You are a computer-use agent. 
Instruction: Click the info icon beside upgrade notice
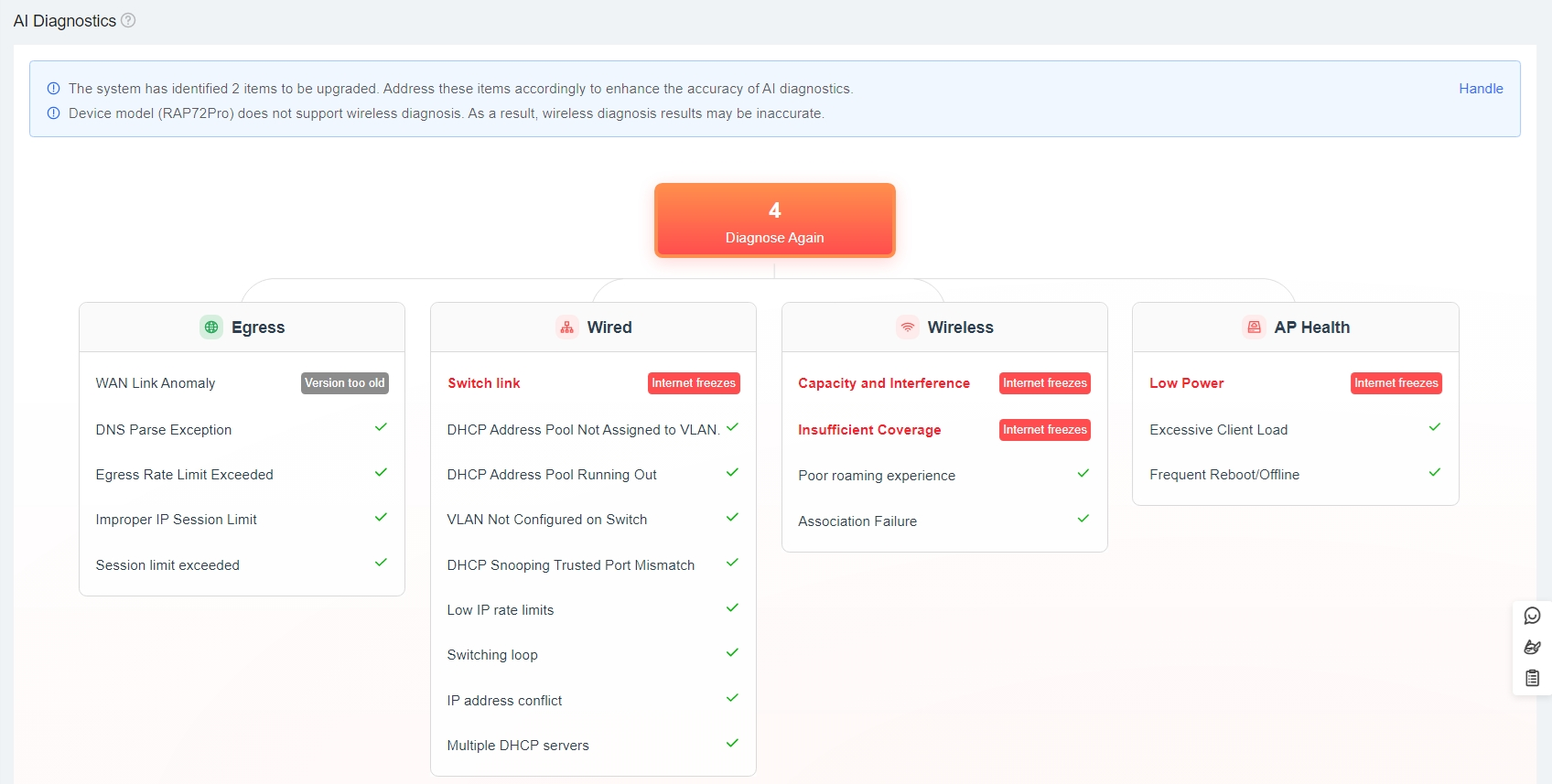53,89
